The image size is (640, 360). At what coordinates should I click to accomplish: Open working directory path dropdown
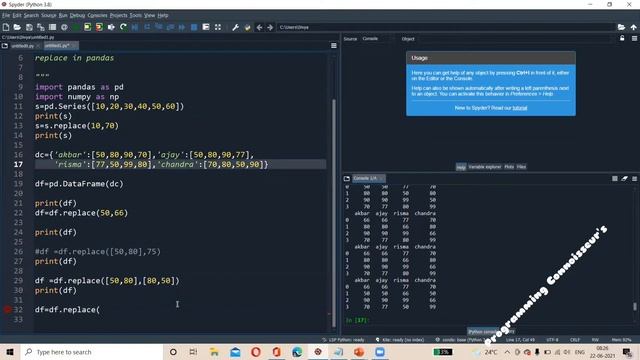coord(446,27)
